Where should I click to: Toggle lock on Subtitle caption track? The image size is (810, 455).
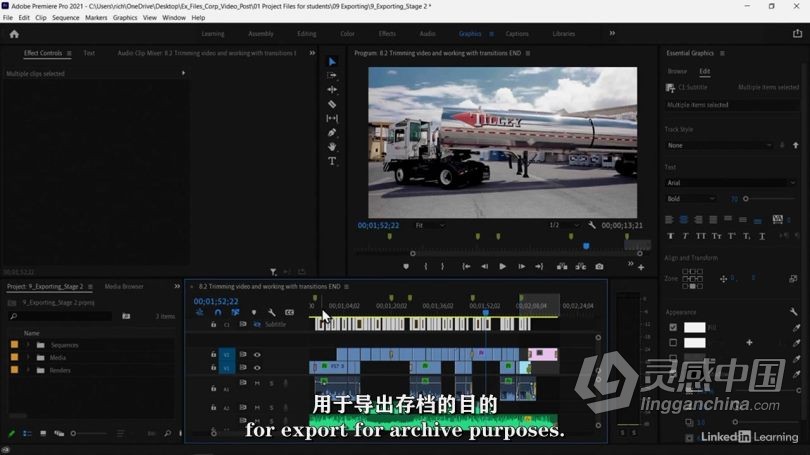point(213,324)
